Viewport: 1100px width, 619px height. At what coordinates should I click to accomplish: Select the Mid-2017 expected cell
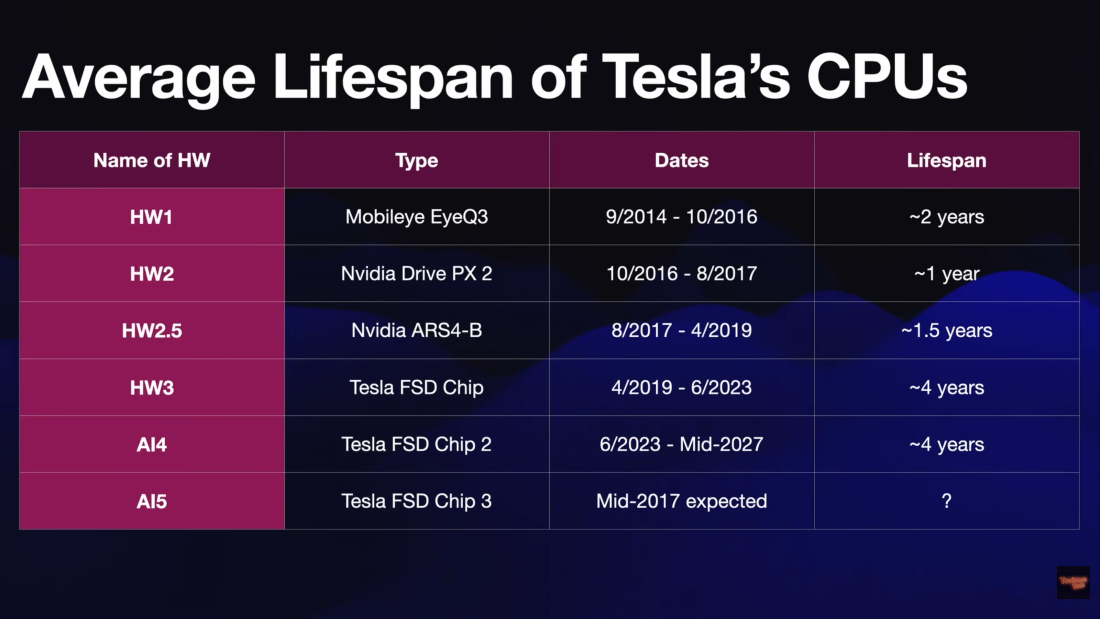681,501
